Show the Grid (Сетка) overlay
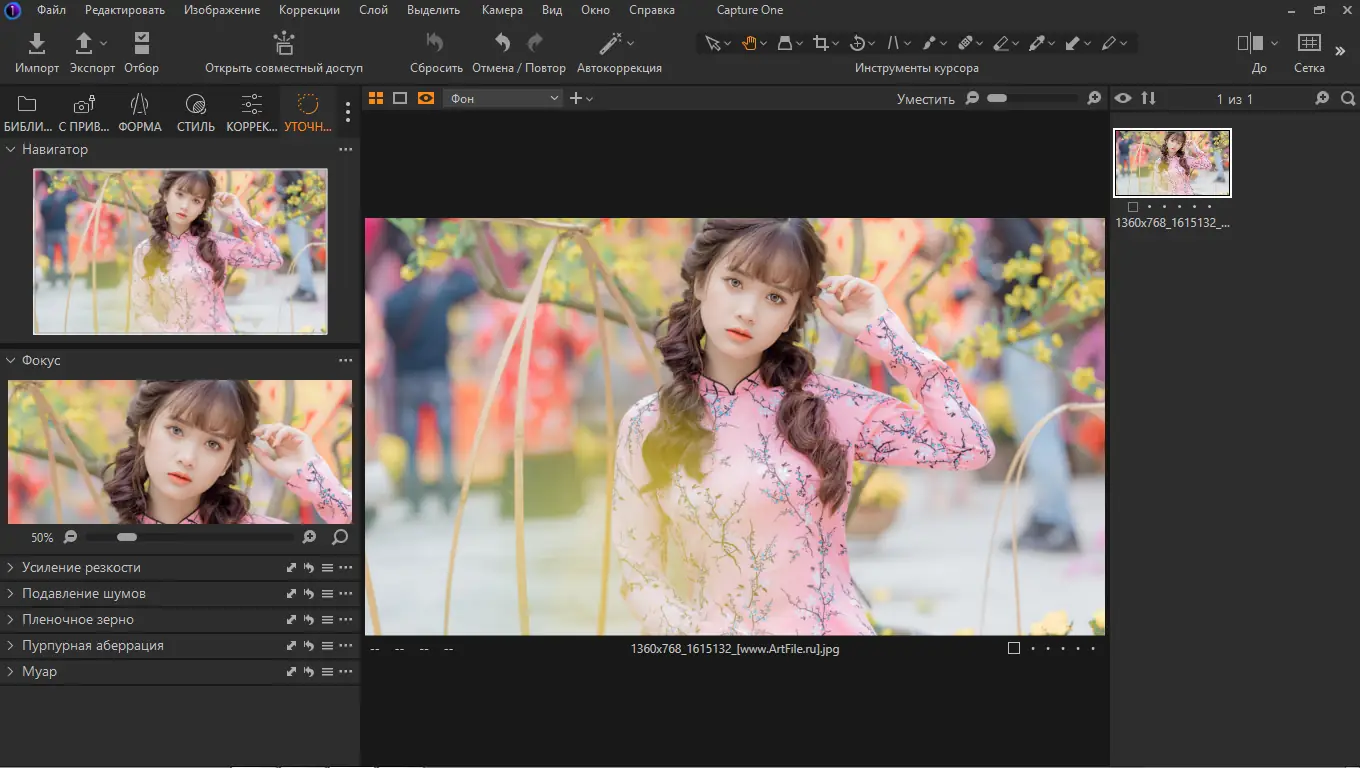The image size is (1360, 768). (x=1308, y=44)
